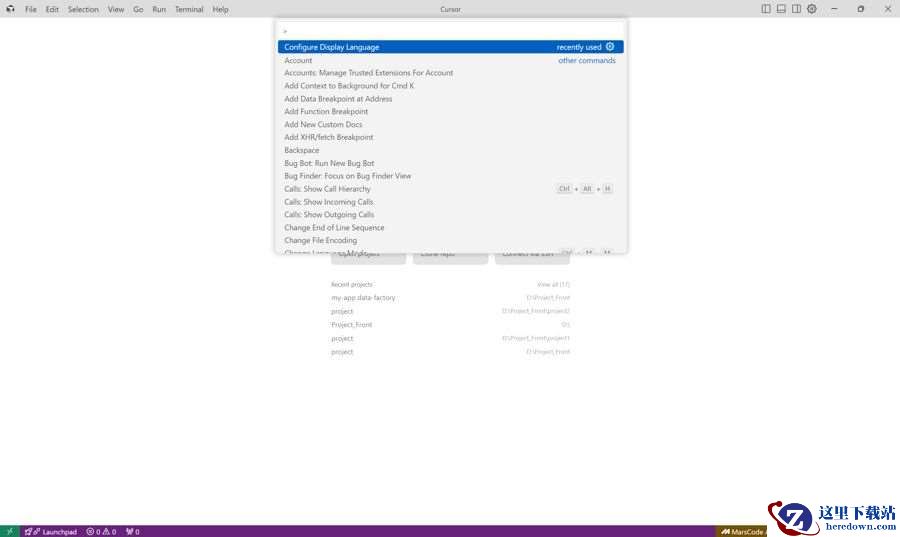Open the Help menu
This screenshot has height=537, width=900.
220,9
